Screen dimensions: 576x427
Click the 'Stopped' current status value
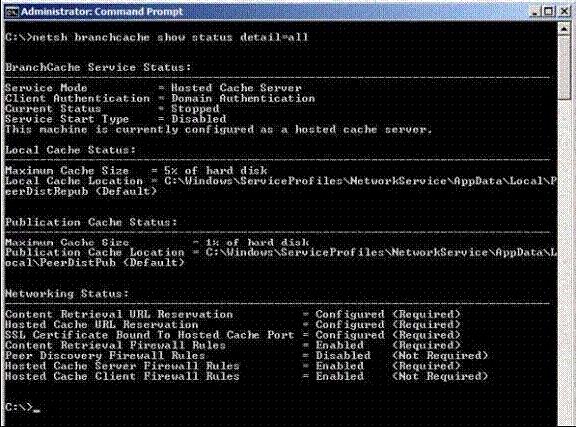coord(195,109)
